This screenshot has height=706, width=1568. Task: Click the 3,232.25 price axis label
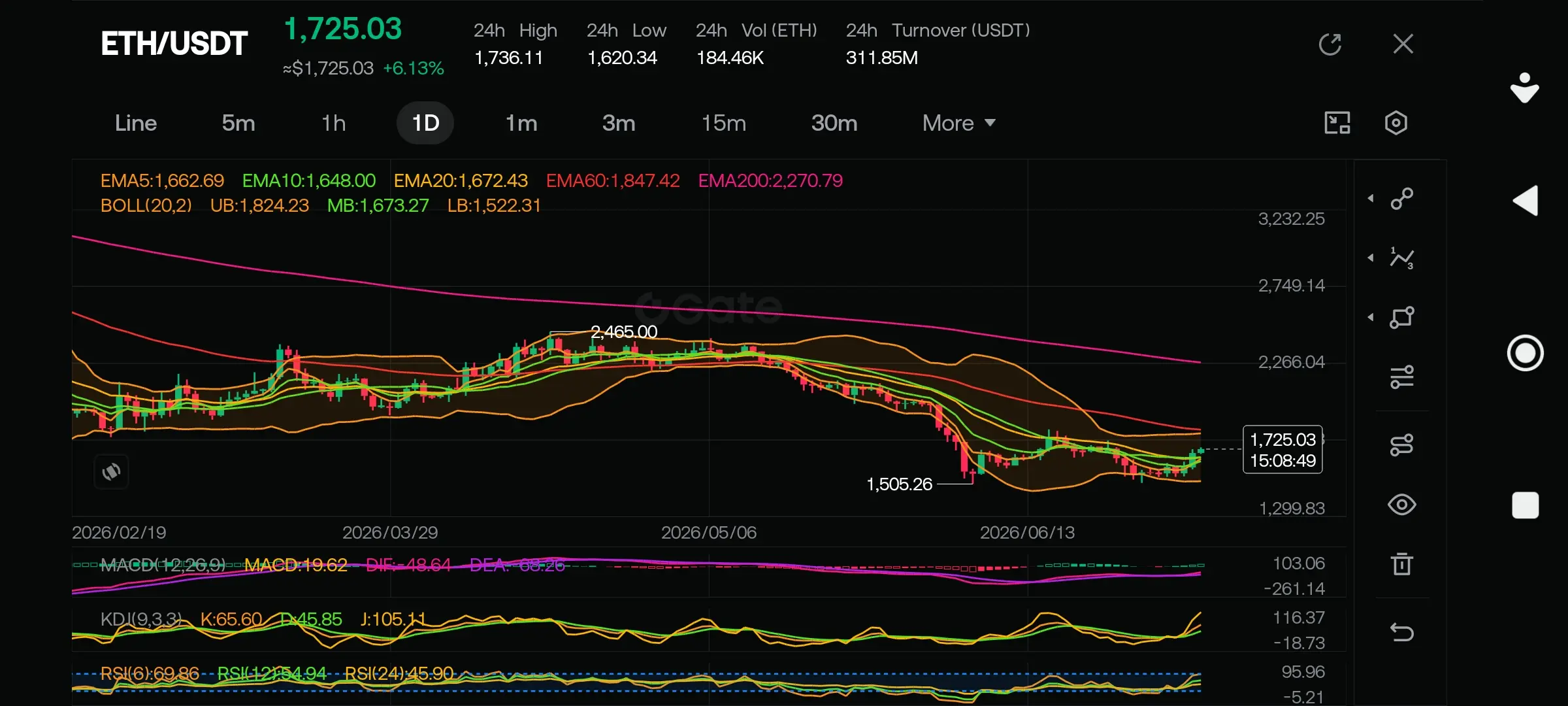[x=1292, y=219]
